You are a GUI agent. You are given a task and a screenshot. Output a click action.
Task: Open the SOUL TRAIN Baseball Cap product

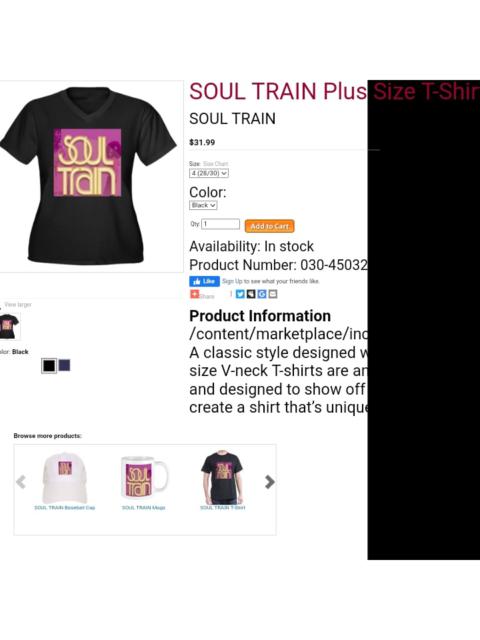pyautogui.click(x=64, y=507)
